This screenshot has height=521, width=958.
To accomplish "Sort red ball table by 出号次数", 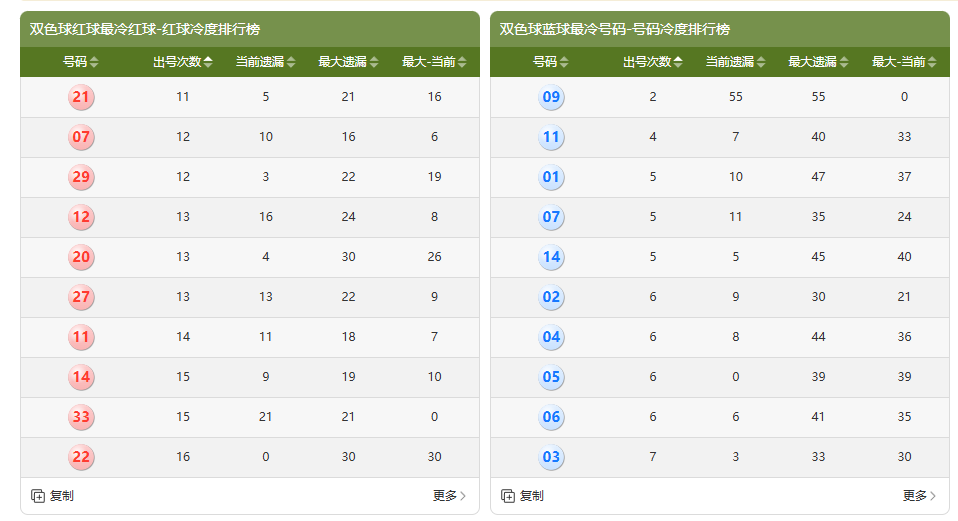I will click(183, 62).
